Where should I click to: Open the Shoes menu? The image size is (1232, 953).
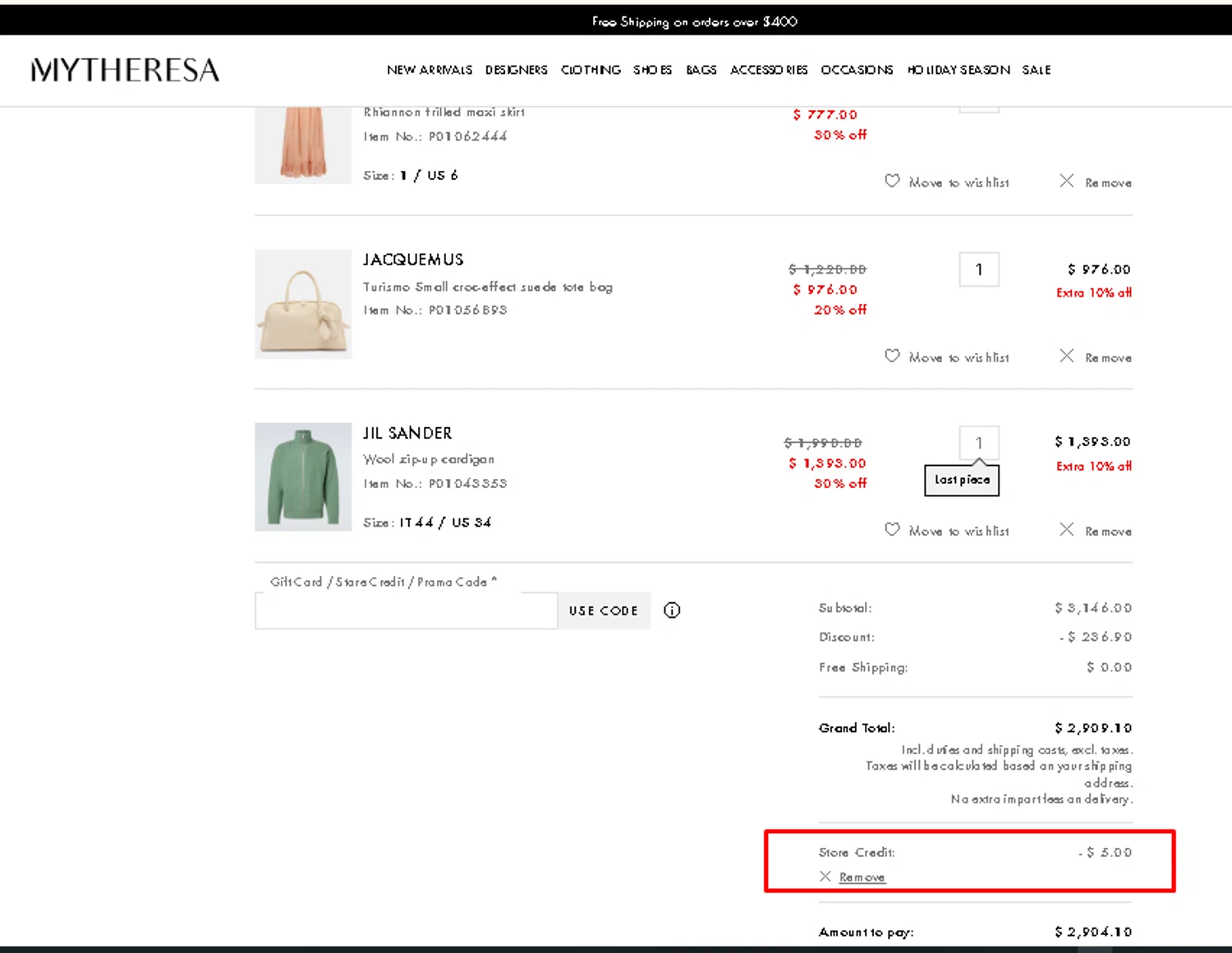[653, 70]
